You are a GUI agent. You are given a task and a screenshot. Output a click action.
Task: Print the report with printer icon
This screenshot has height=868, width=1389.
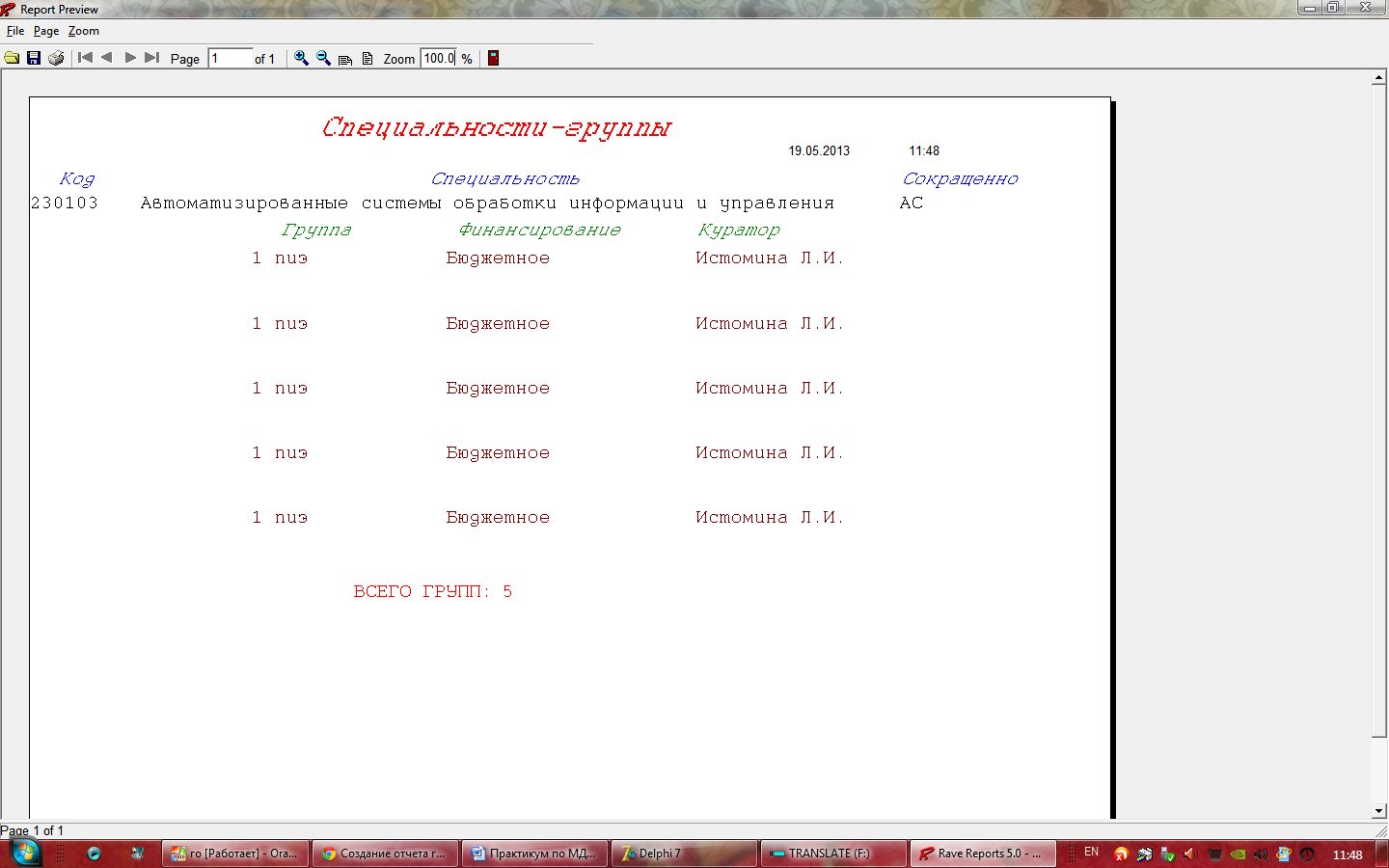[x=56, y=58]
